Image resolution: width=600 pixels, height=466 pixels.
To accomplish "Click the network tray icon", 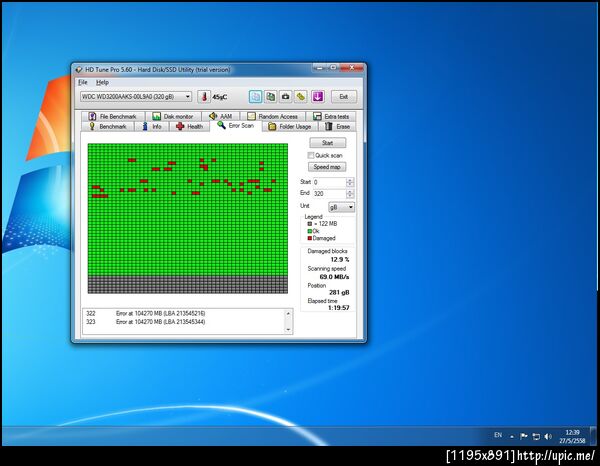I will [536, 436].
